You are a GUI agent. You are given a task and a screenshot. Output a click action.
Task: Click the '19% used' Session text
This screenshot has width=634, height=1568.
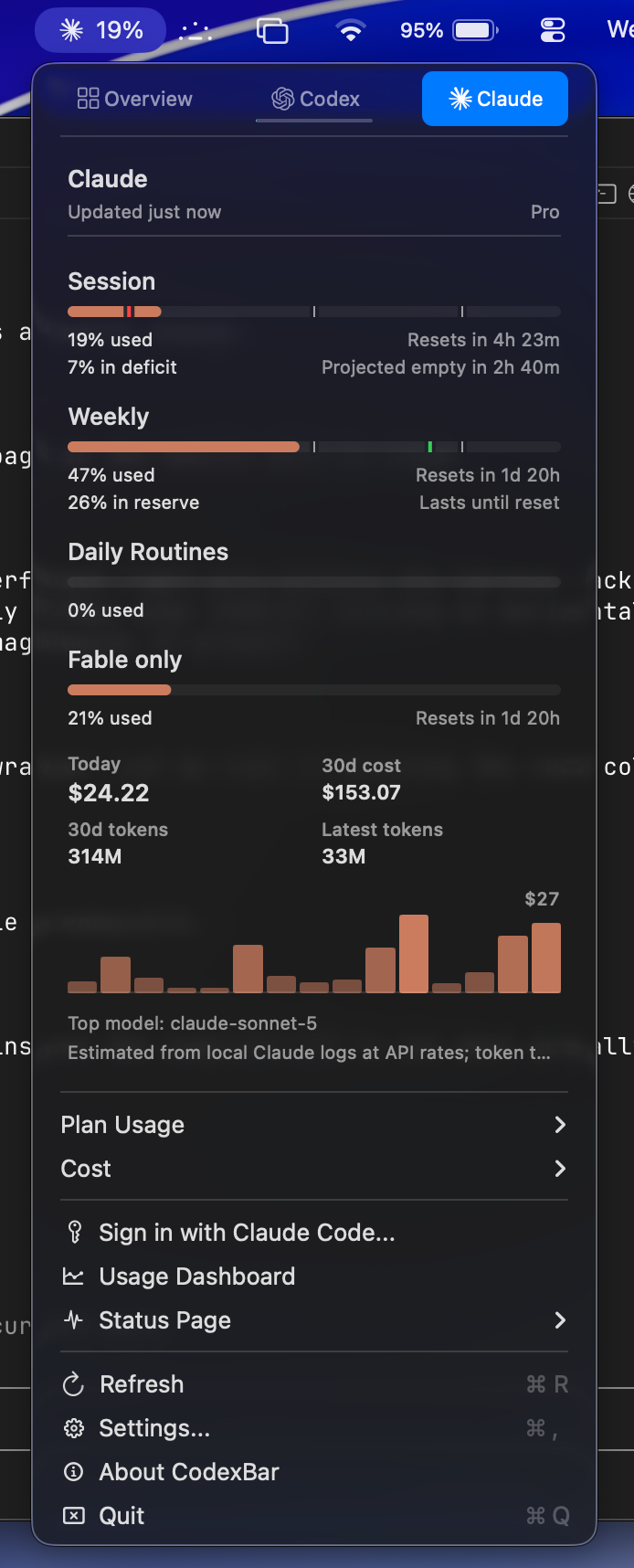(x=110, y=340)
